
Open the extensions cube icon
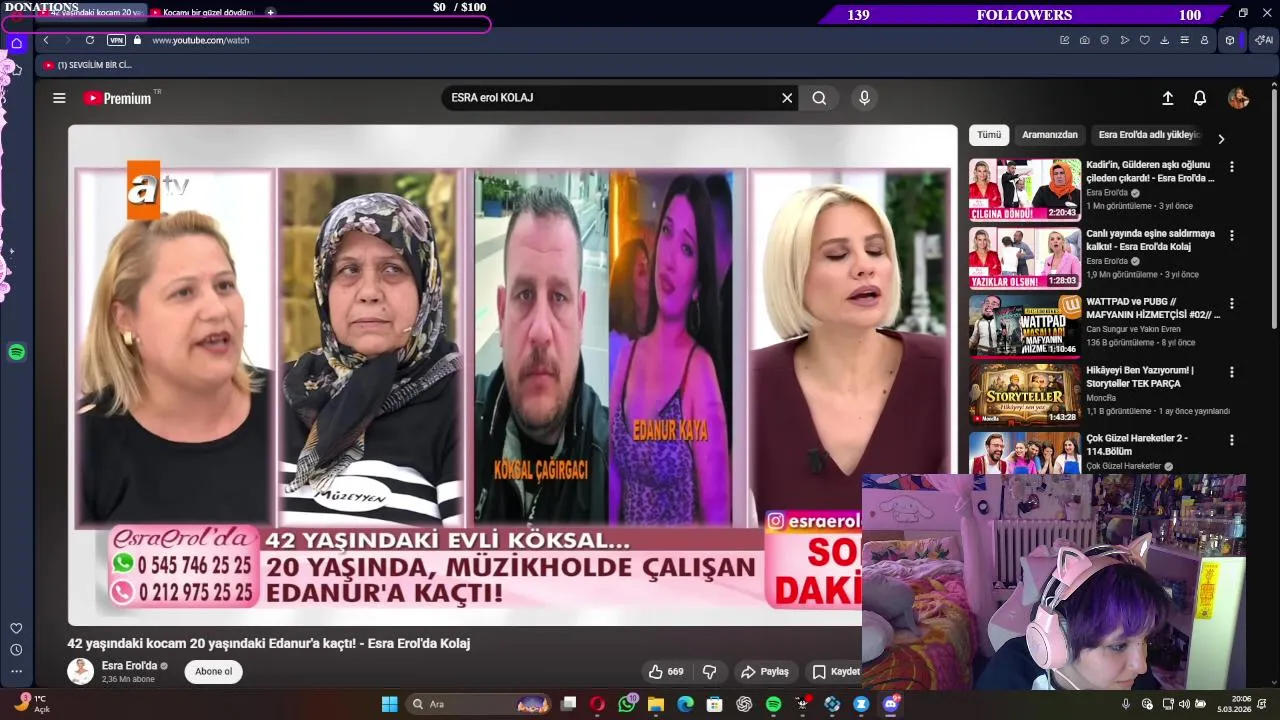[1230, 40]
